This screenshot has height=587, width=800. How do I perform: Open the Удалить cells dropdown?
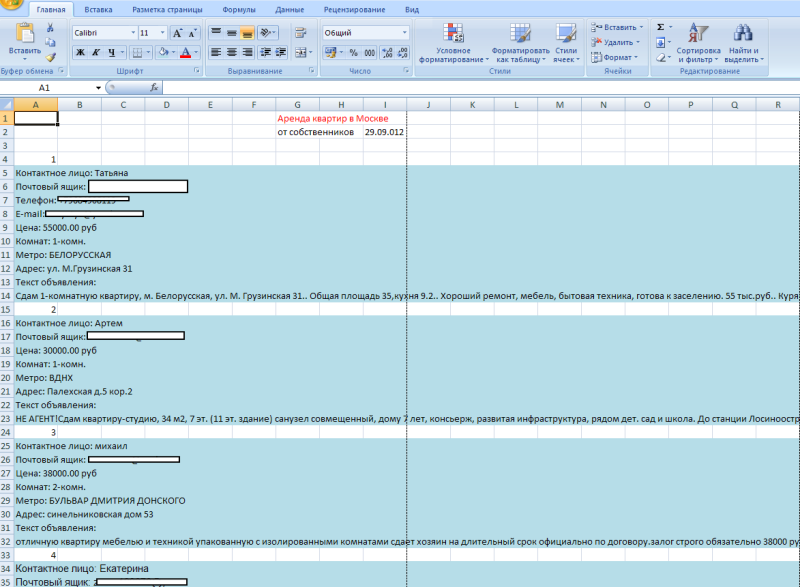click(616, 42)
